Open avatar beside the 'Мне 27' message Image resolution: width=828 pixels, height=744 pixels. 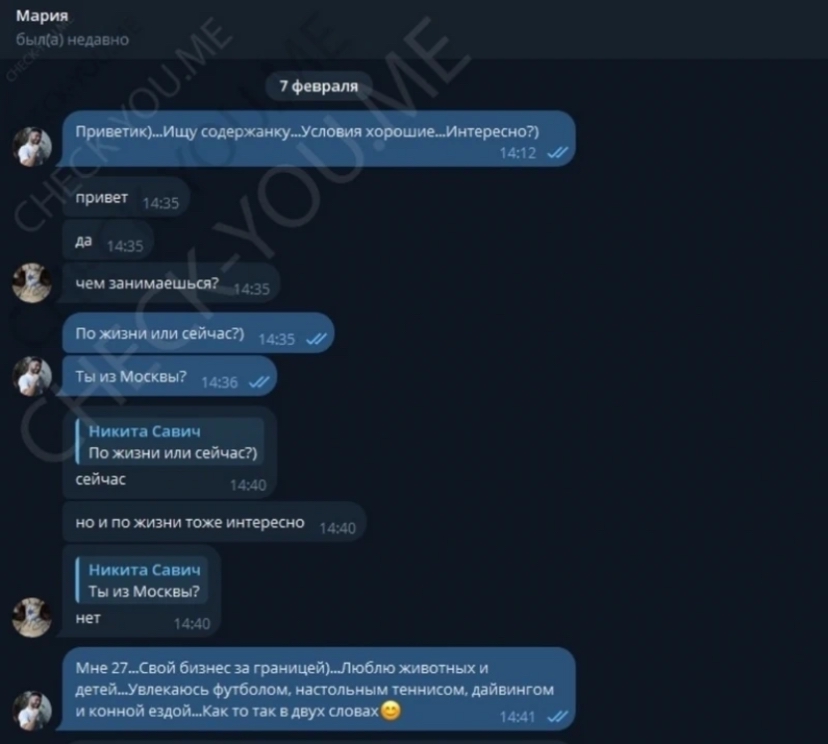pos(32,710)
